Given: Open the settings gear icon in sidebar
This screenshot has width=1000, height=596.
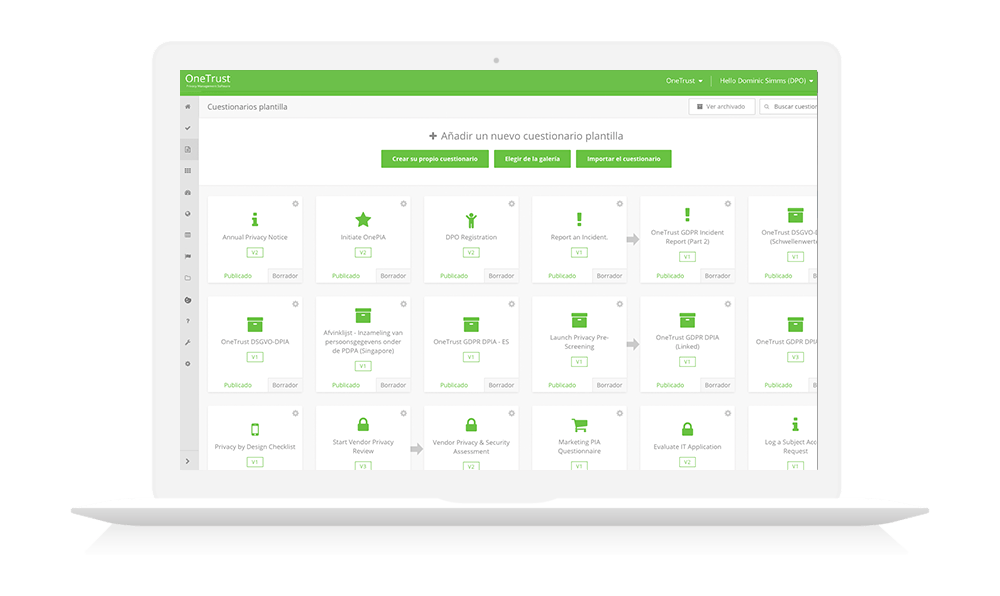Looking at the screenshot, I should [188, 364].
